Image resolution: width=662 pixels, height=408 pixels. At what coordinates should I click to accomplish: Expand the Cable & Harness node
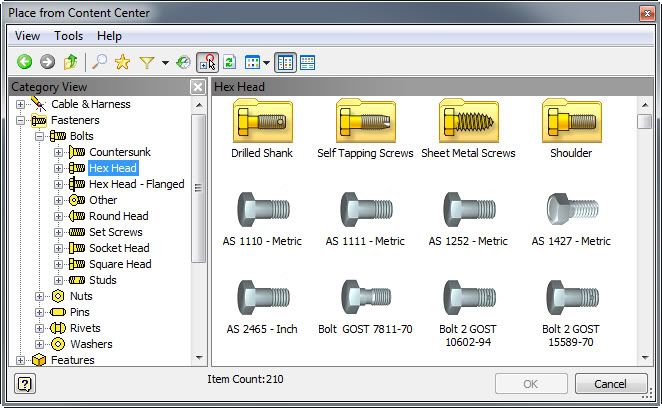(20, 104)
